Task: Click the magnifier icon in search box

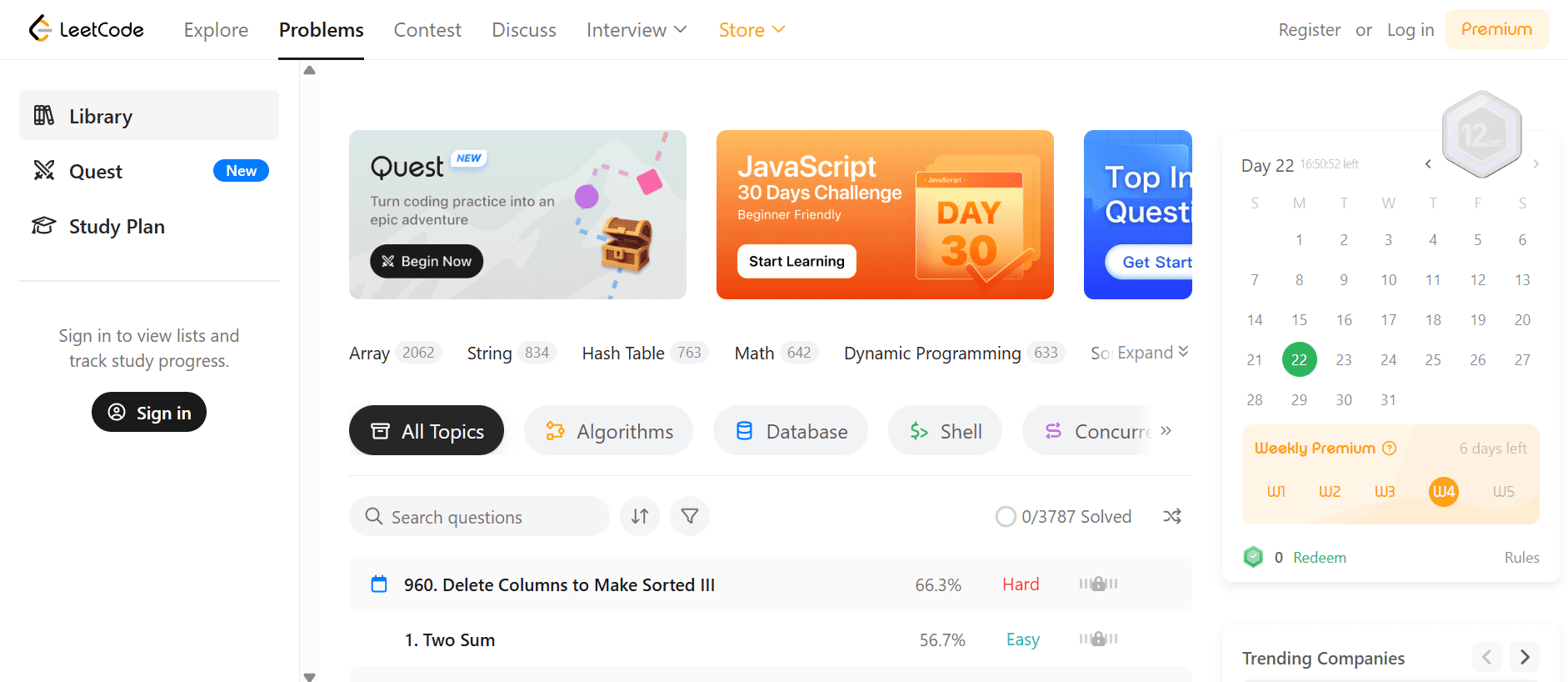Action: click(374, 517)
